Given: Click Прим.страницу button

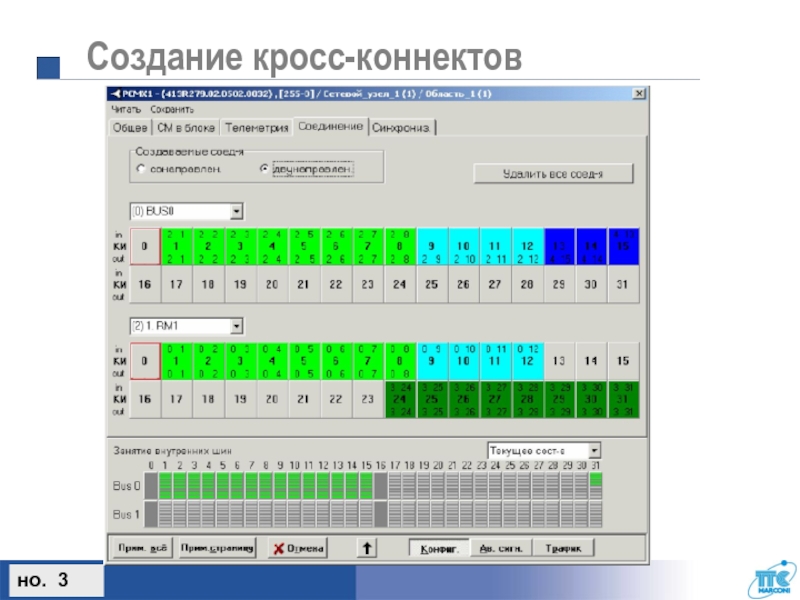Looking at the screenshot, I should point(217,548).
